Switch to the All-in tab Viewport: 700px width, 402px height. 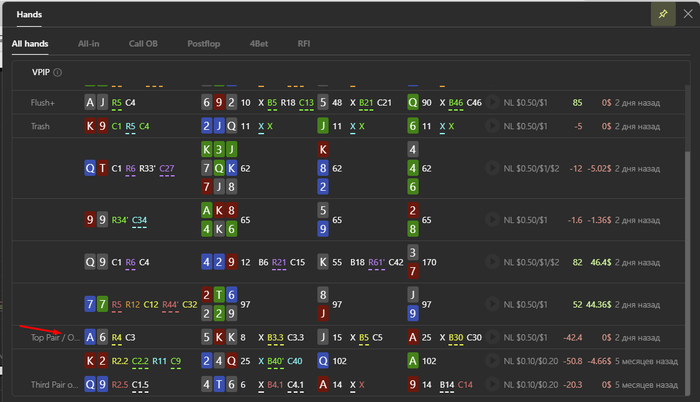coord(88,44)
